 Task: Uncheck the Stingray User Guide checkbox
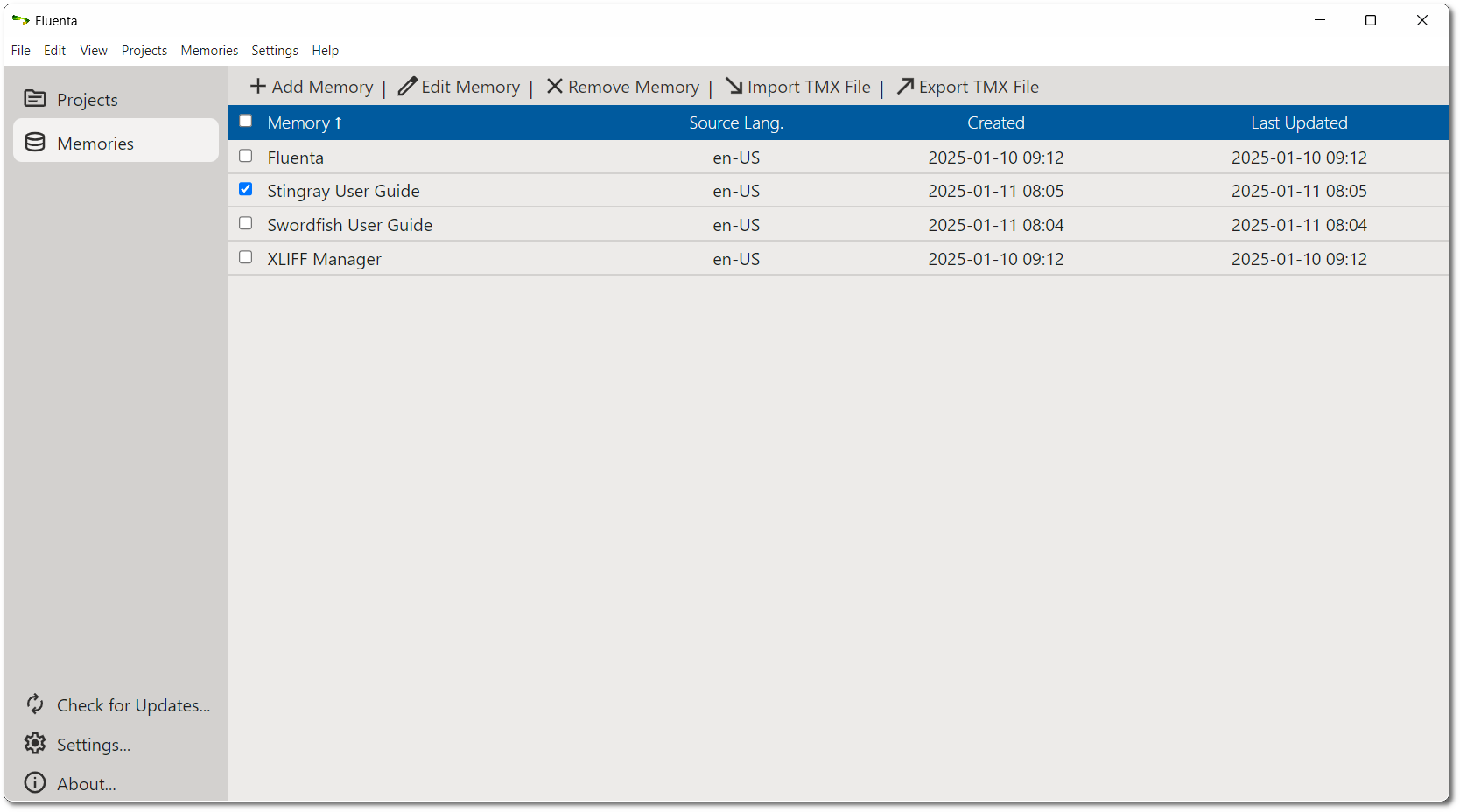click(x=246, y=189)
